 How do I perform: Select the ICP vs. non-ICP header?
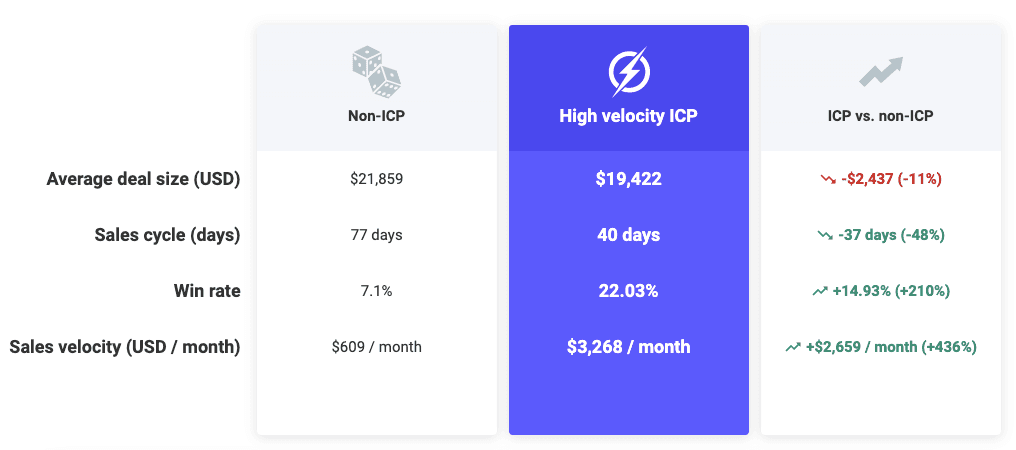click(x=880, y=116)
